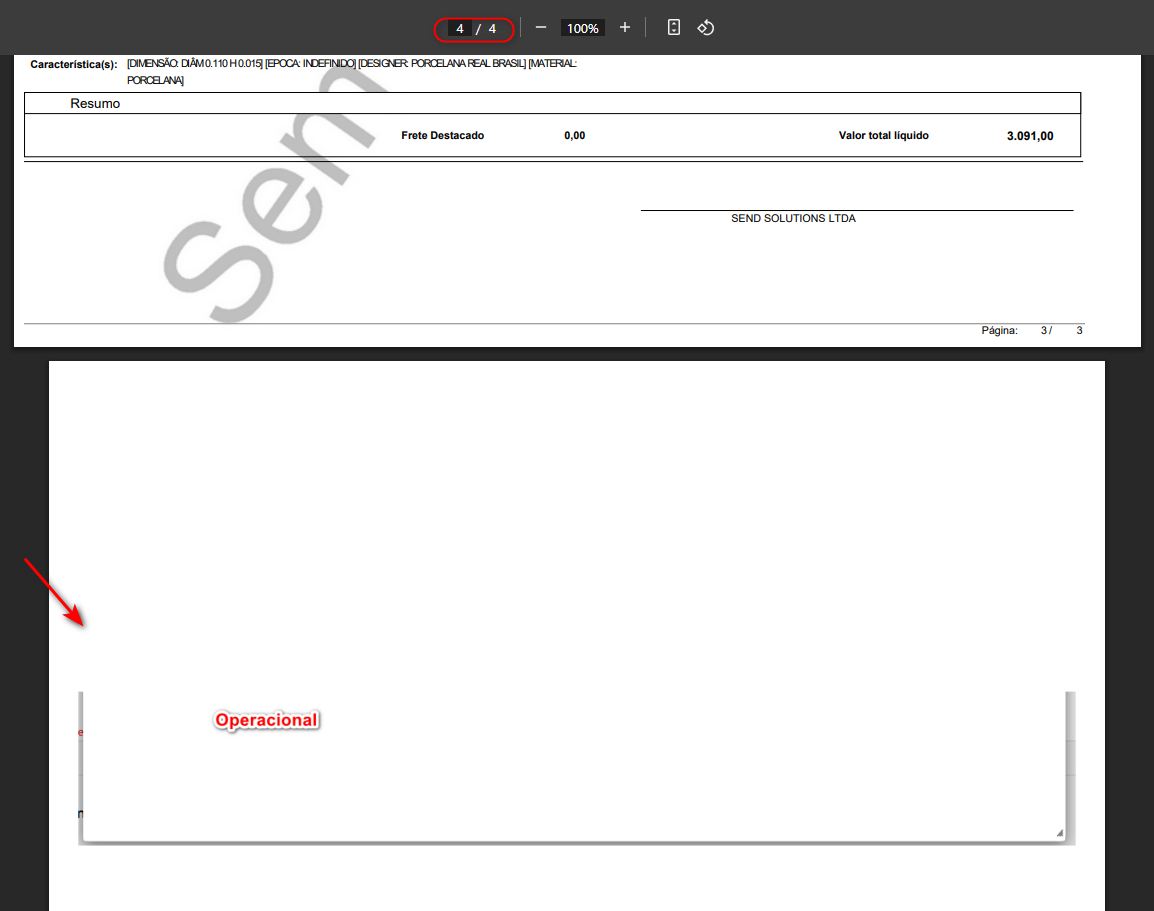Click the red arrow annotation

click(x=54, y=592)
